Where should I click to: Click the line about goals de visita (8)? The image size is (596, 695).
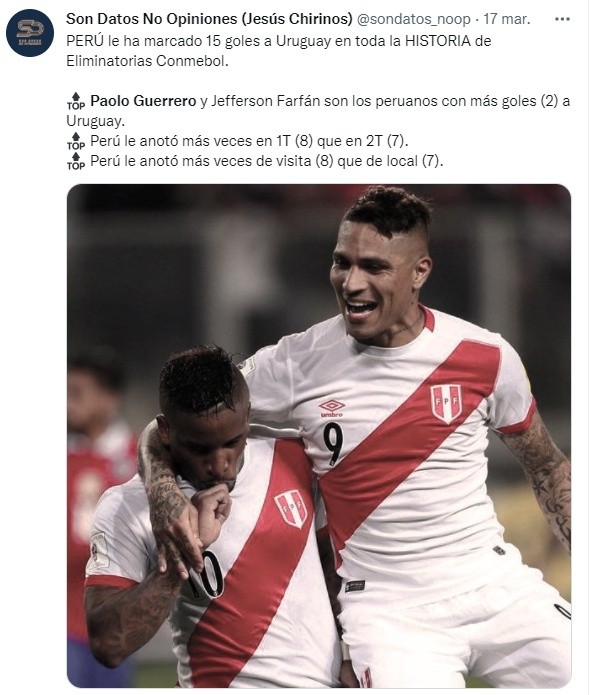point(267,161)
